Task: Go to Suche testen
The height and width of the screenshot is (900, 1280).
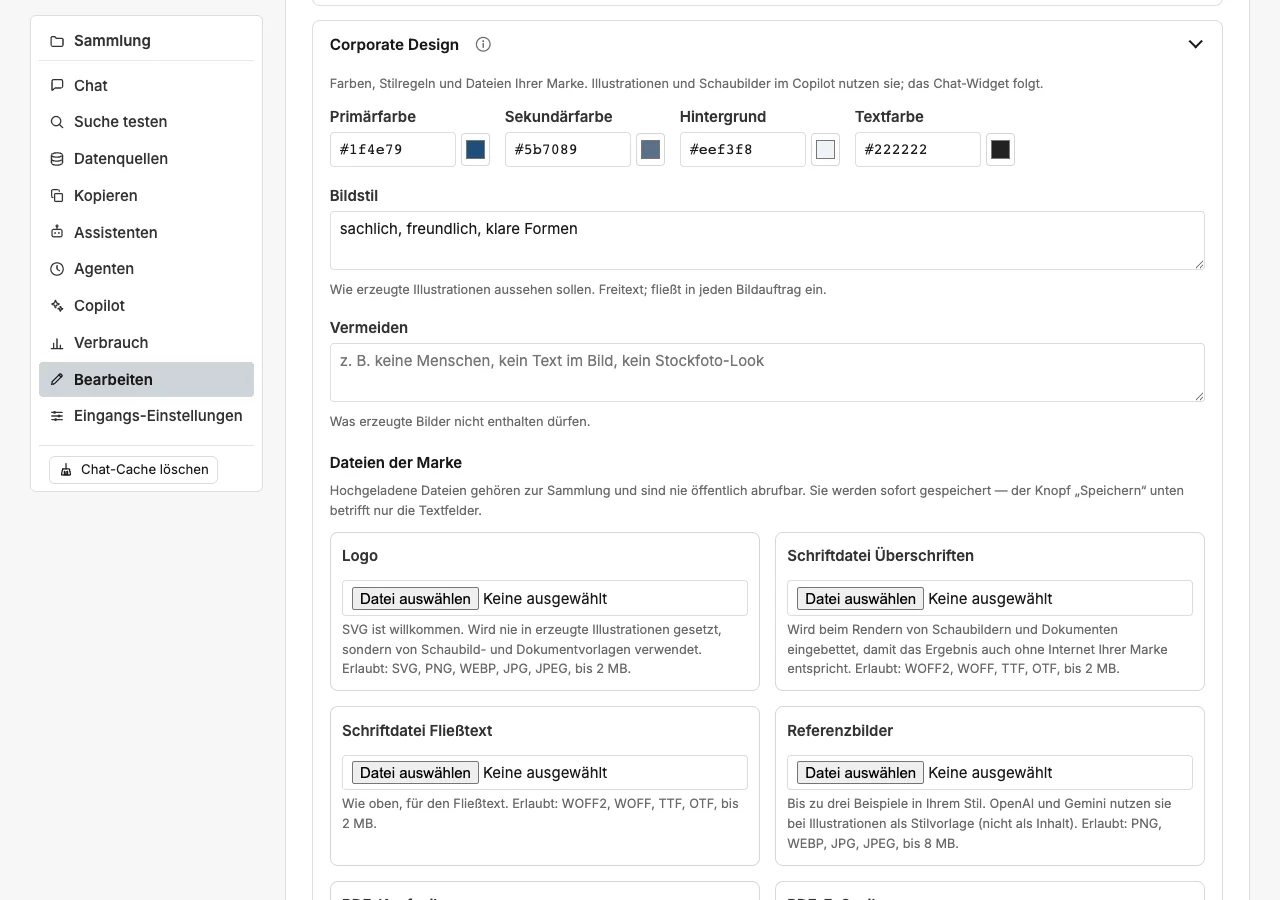Action: click(x=146, y=122)
